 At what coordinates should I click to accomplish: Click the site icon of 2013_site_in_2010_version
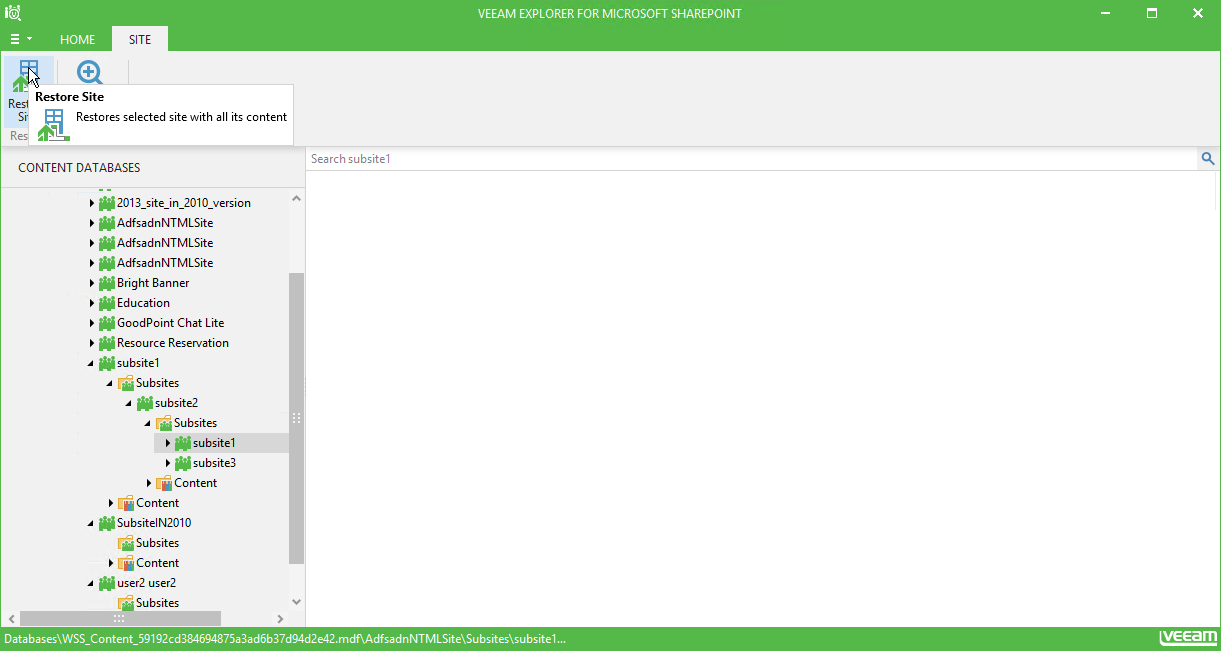107,203
